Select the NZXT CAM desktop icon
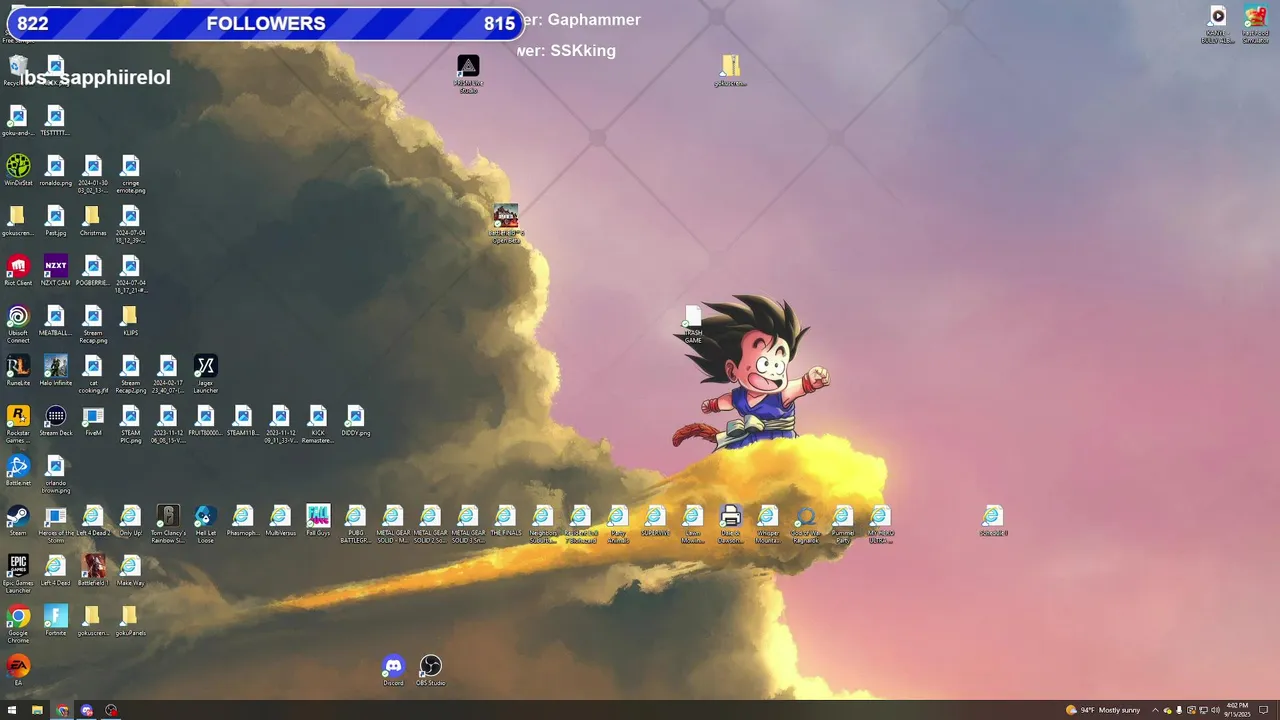 (x=55, y=271)
